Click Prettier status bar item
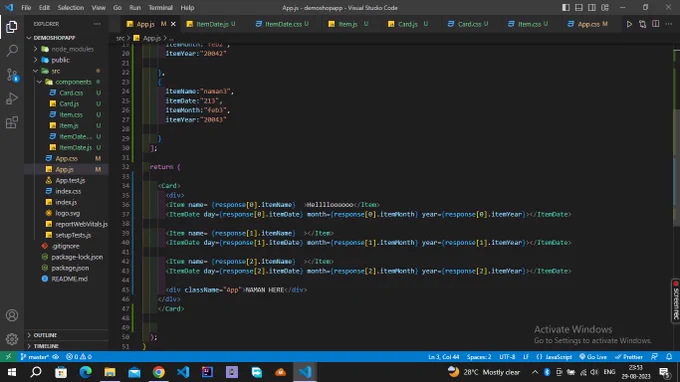This screenshot has width=680, height=382. (628, 357)
